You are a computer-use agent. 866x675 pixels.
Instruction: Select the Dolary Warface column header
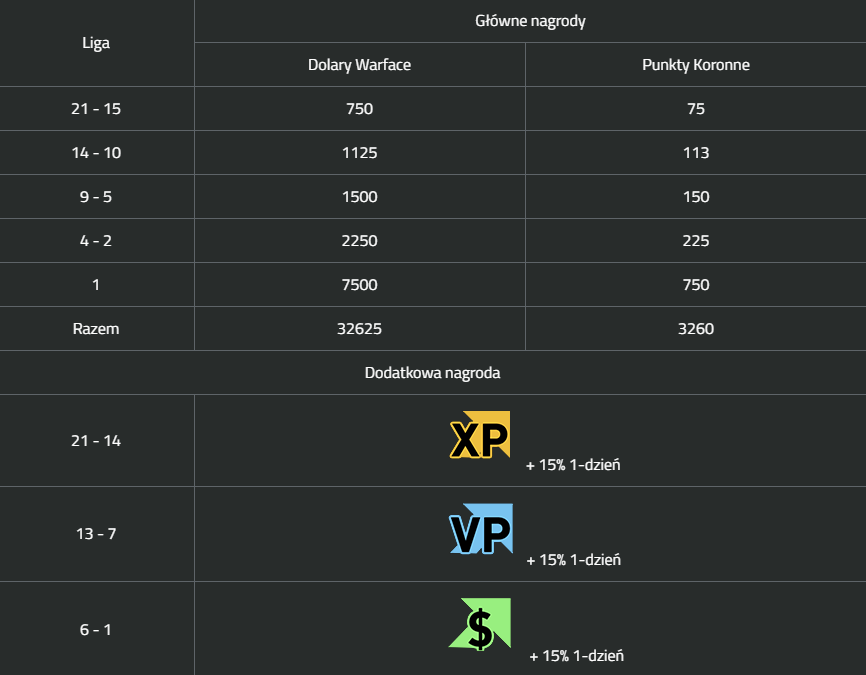pos(360,65)
